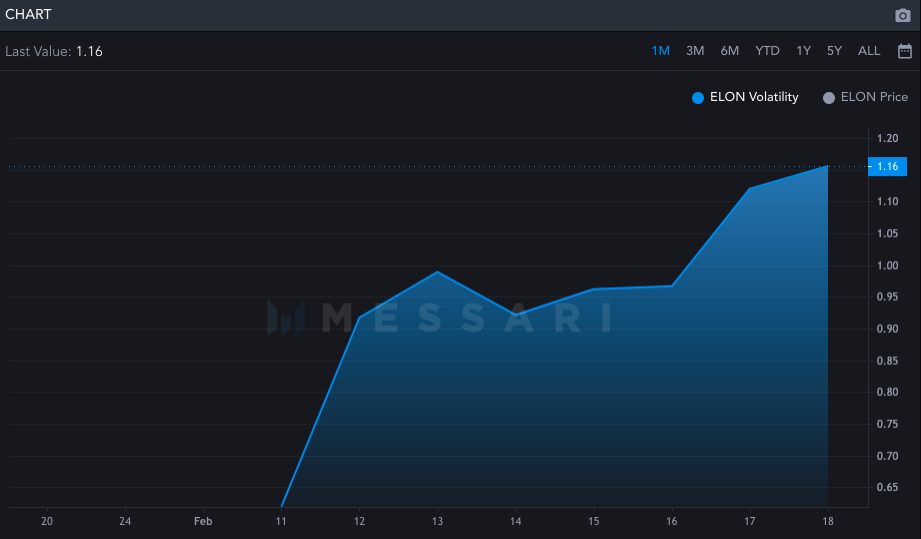The width and height of the screenshot is (921, 539).
Task: Click the highlighted 1.16 axis value label
Action: [887, 167]
